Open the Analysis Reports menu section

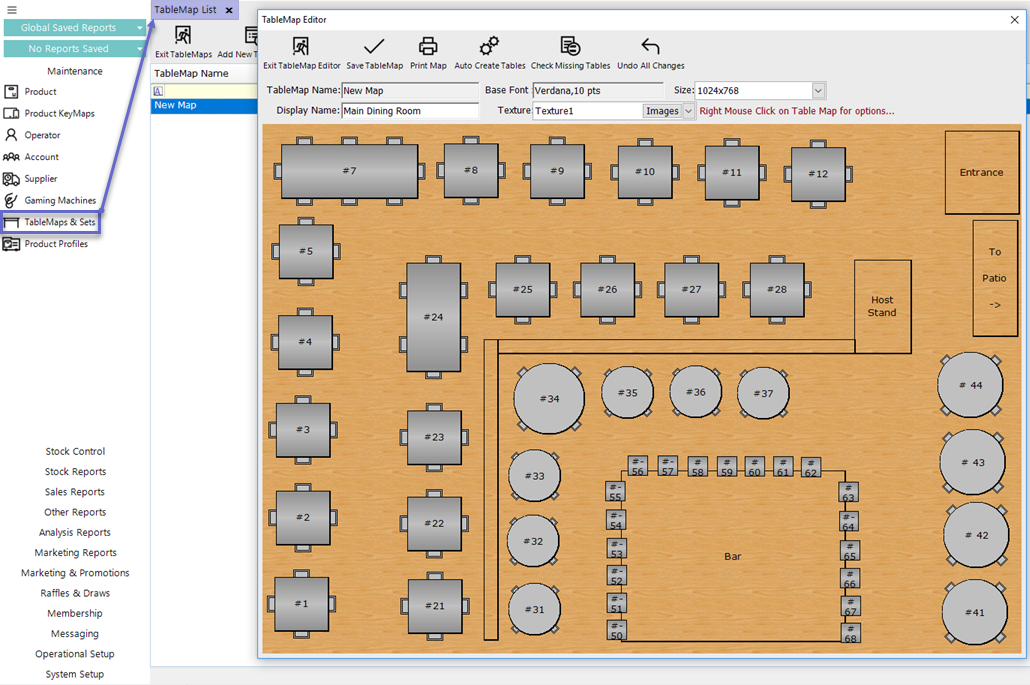click(x=74, y=532)
